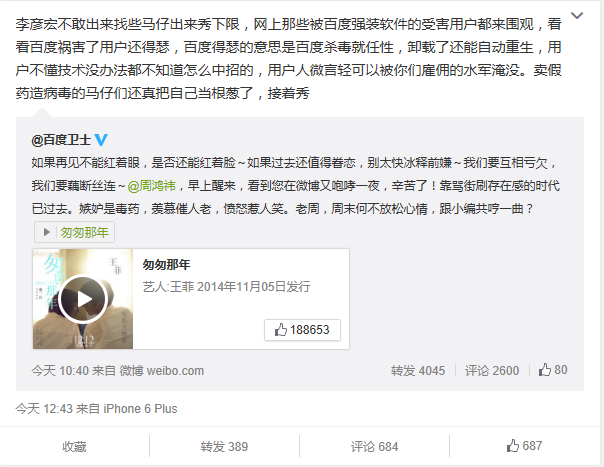
Task: Open the 微博 weibo.com source link
Action: (x=162, y=371)
